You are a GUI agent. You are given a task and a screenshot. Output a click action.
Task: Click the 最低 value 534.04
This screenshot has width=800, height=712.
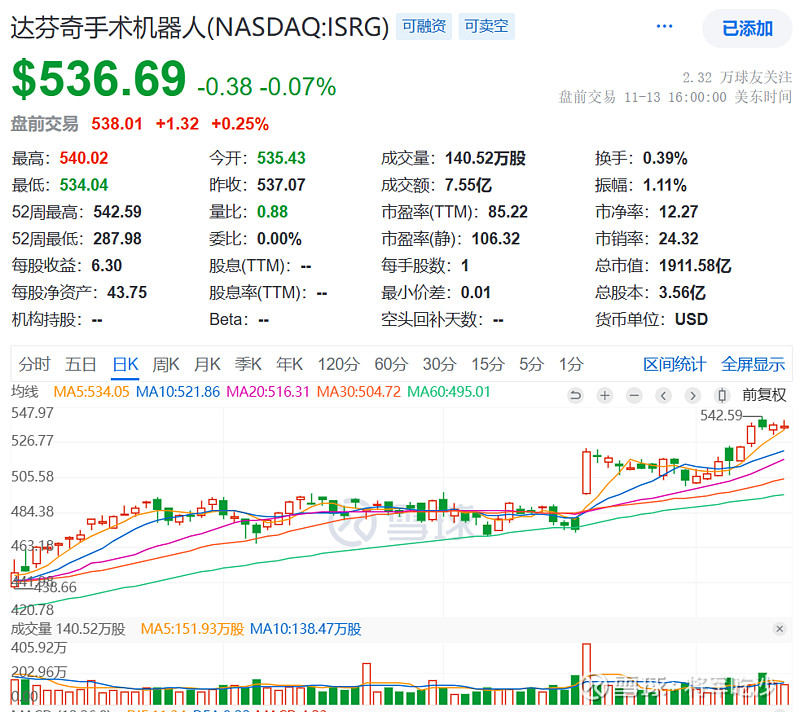84,185
